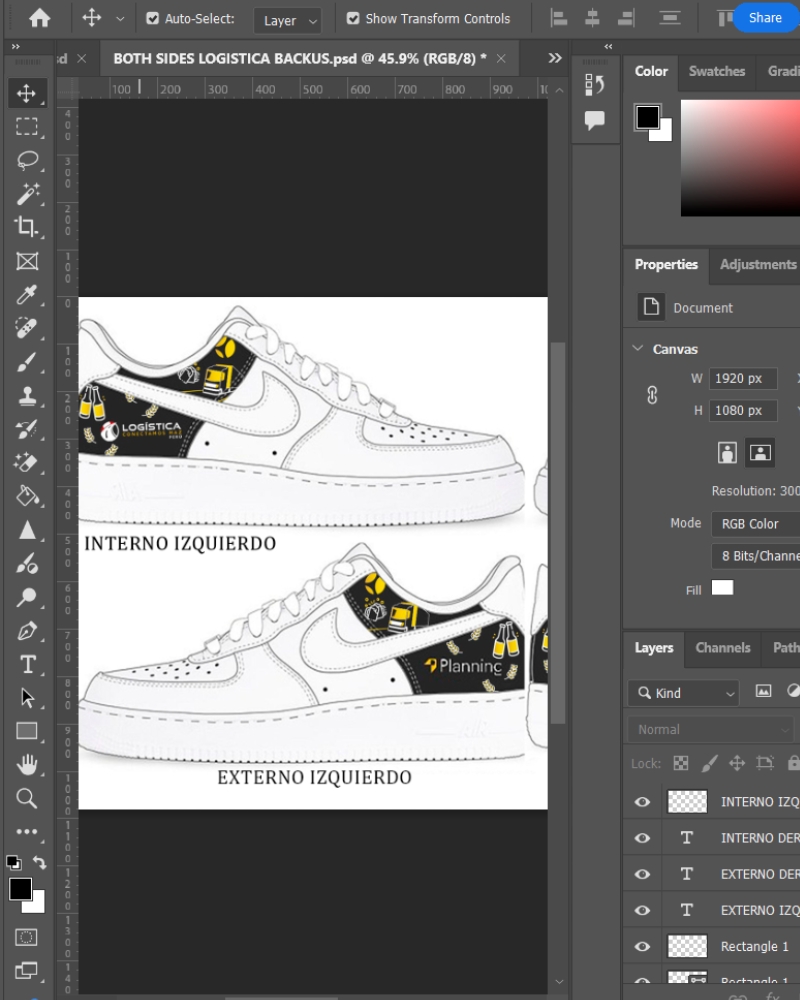Image resolution: width=800 pixels, height=1000 pixels.
Task: Select the Eraser tool
Action: [27, 463]
